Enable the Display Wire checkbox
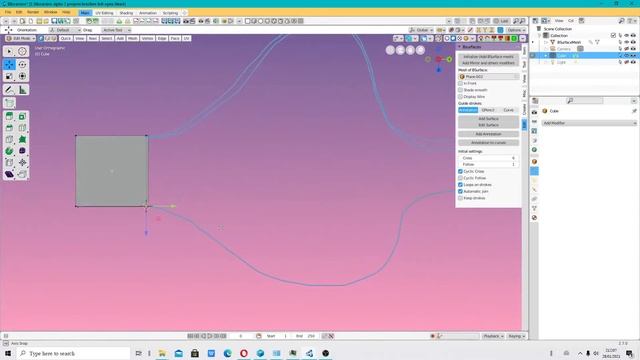640x360 pixels. point(460,97)
